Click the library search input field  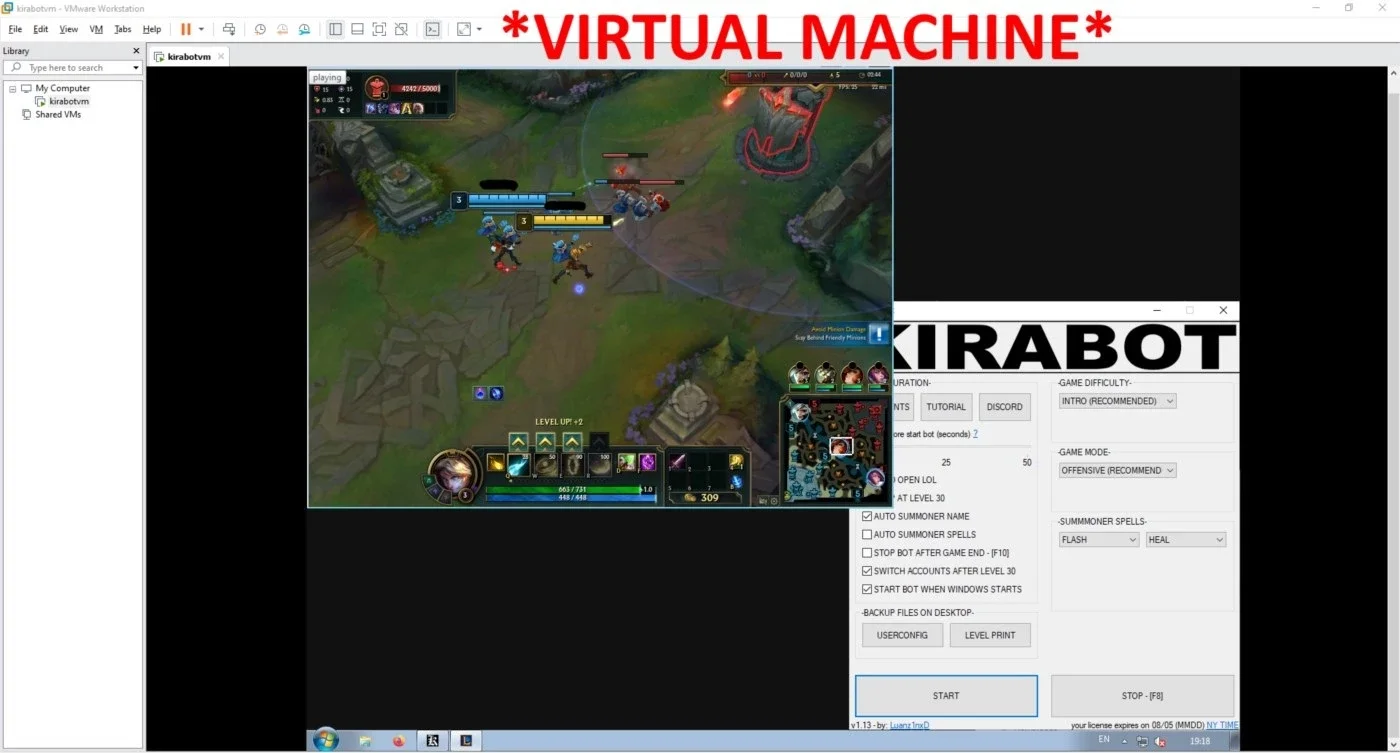point(72,68)
